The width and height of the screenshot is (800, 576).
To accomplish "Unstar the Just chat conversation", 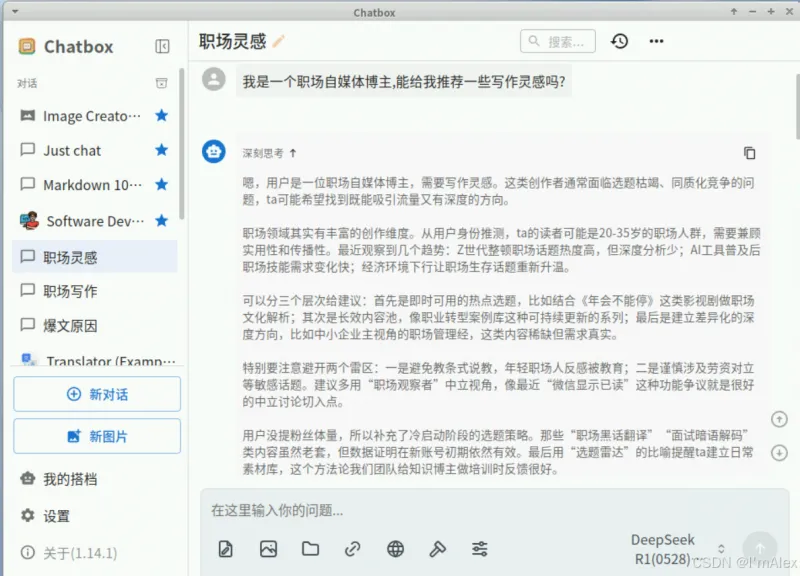I will click(x=161, y=150).
